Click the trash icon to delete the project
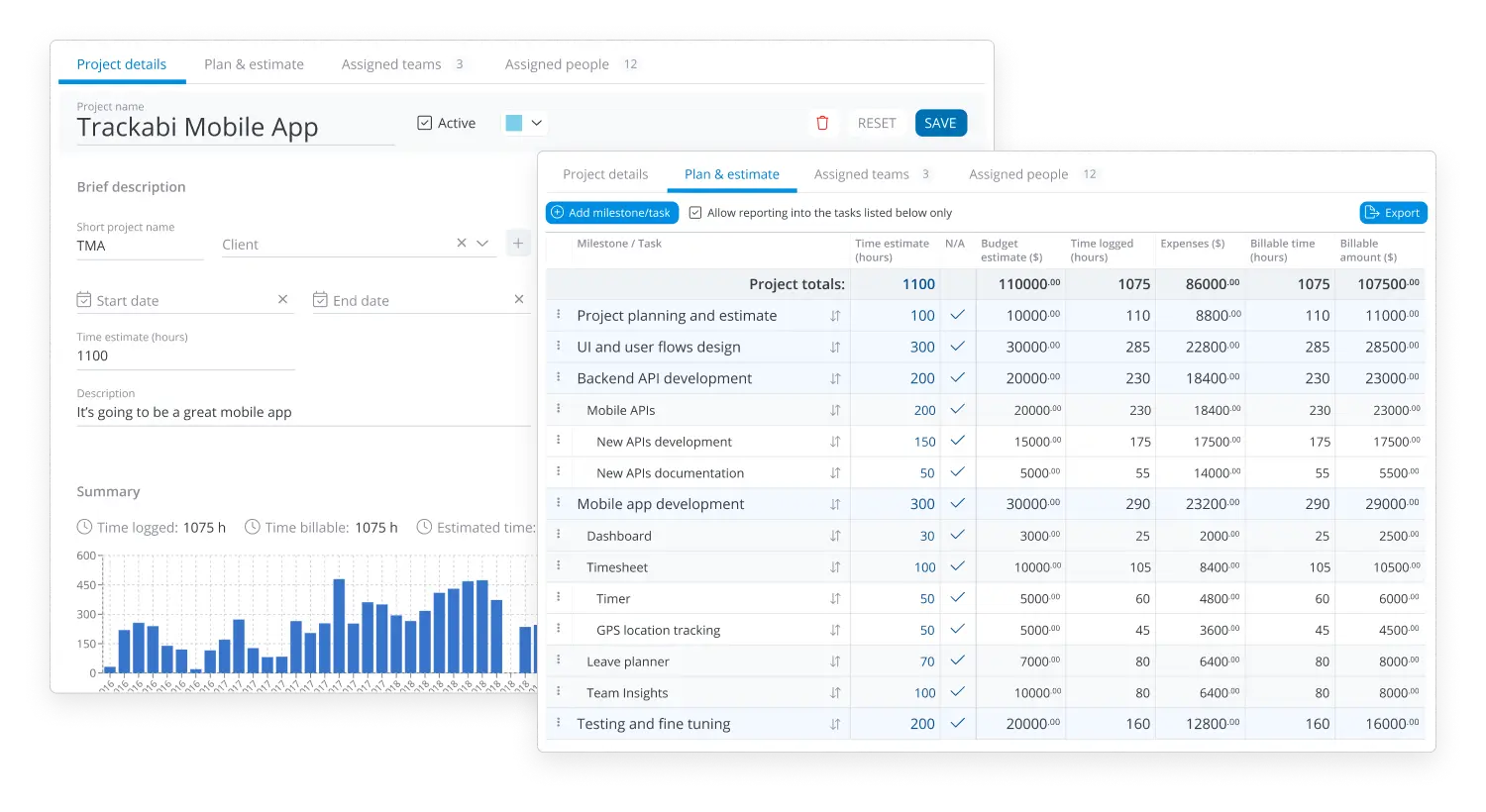 coord(821,122)
